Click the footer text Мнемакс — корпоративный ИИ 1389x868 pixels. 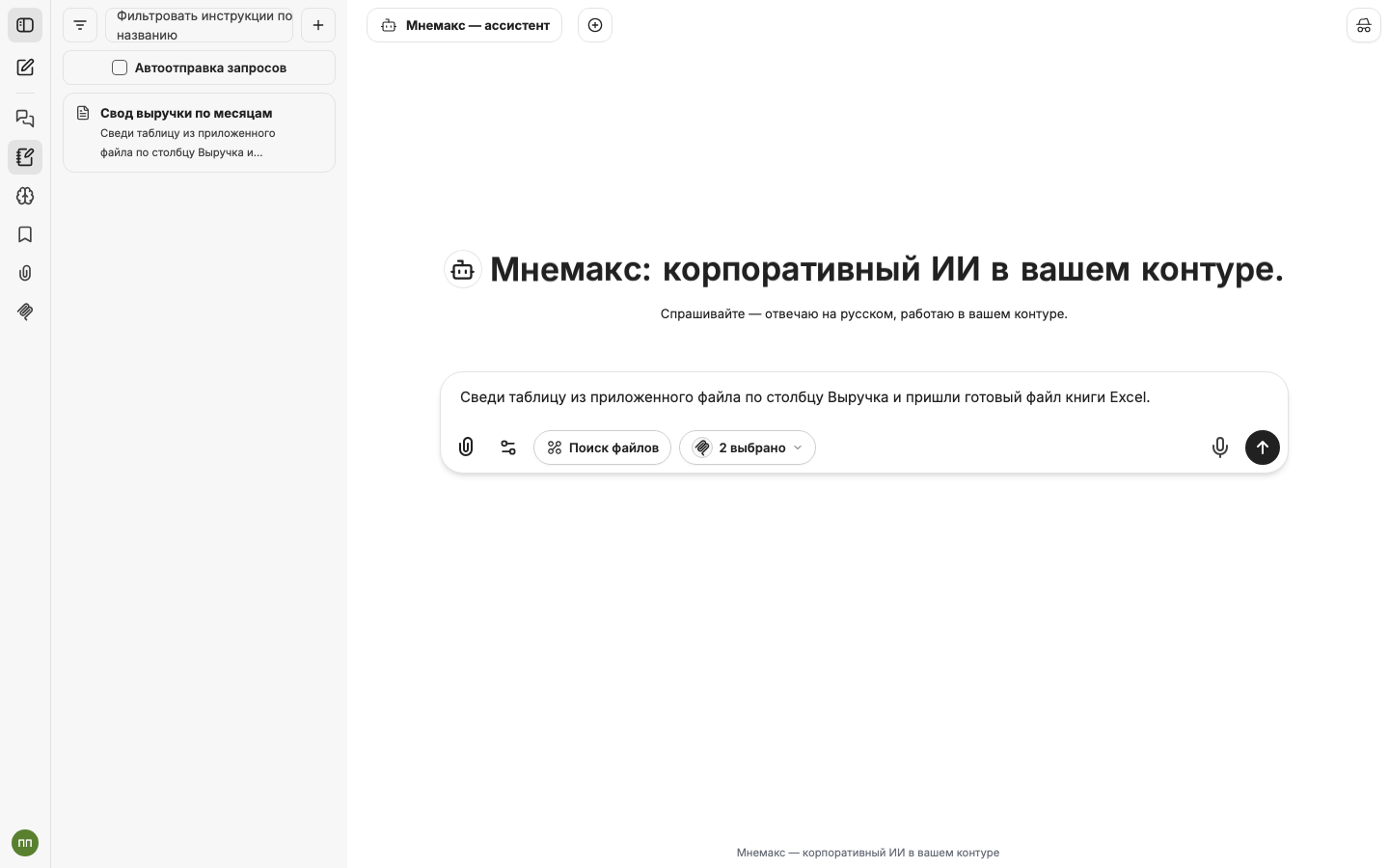[x=868, y=853]
